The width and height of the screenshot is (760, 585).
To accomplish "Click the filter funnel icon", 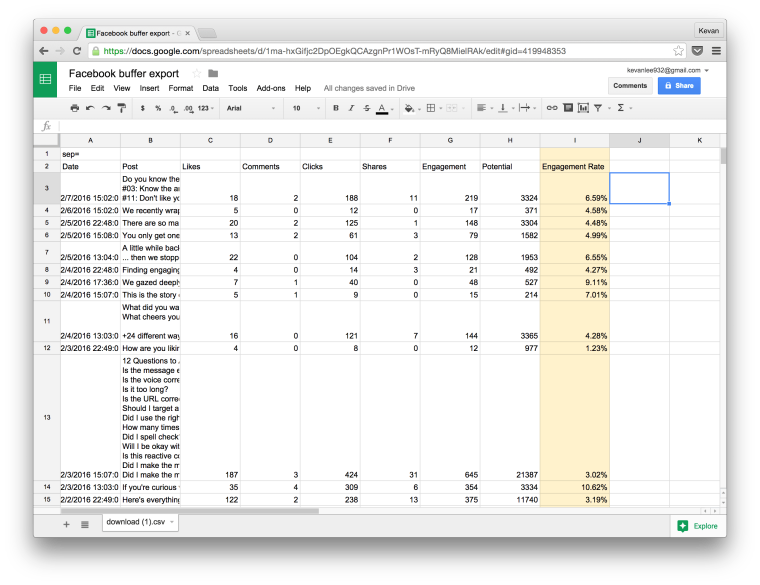I will 598,108.
